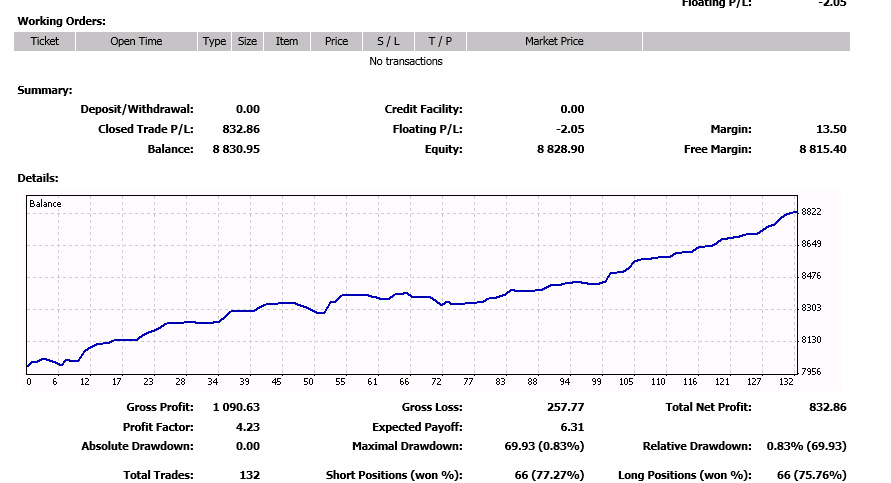This screenshot has height=483, width=891.
Task: Click the 8822 axis label on chart
Action: tap(811, 212)
